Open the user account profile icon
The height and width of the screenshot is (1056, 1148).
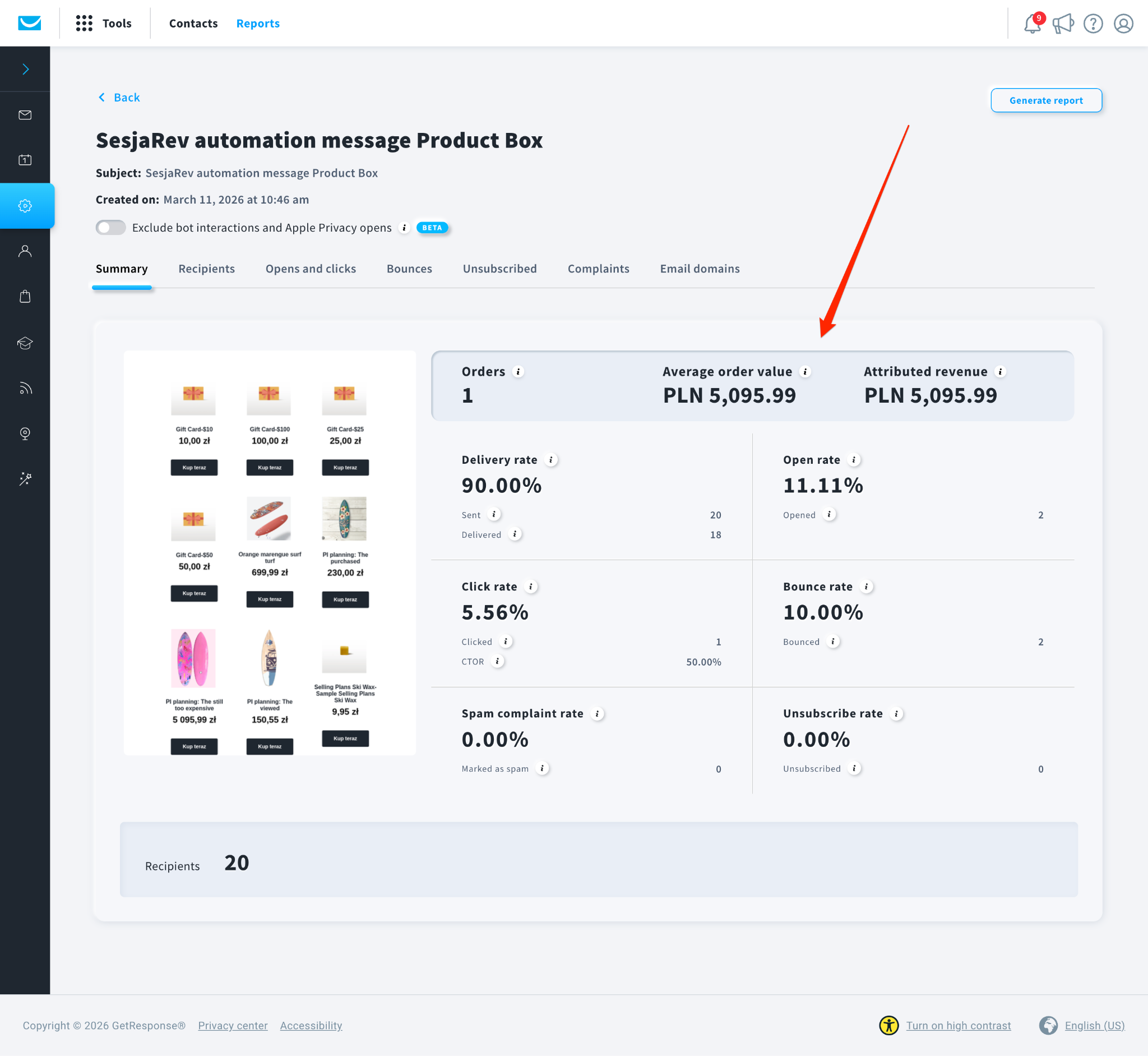click(1123, 24)
